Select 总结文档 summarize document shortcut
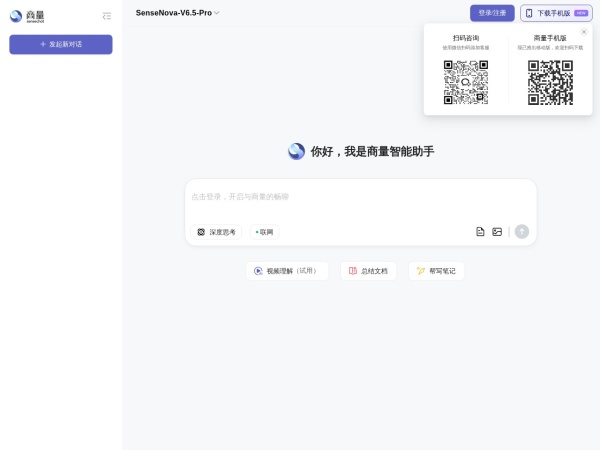This screenshot has width=600, height=450. tap(368, 271)
